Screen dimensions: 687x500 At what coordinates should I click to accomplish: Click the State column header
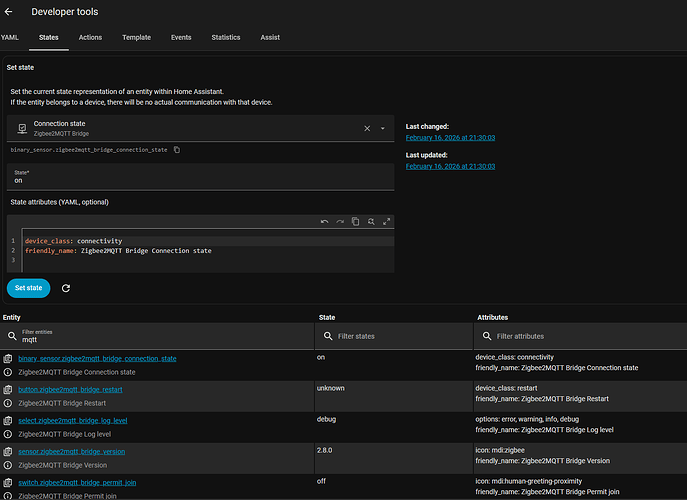[x=327, y=317]
